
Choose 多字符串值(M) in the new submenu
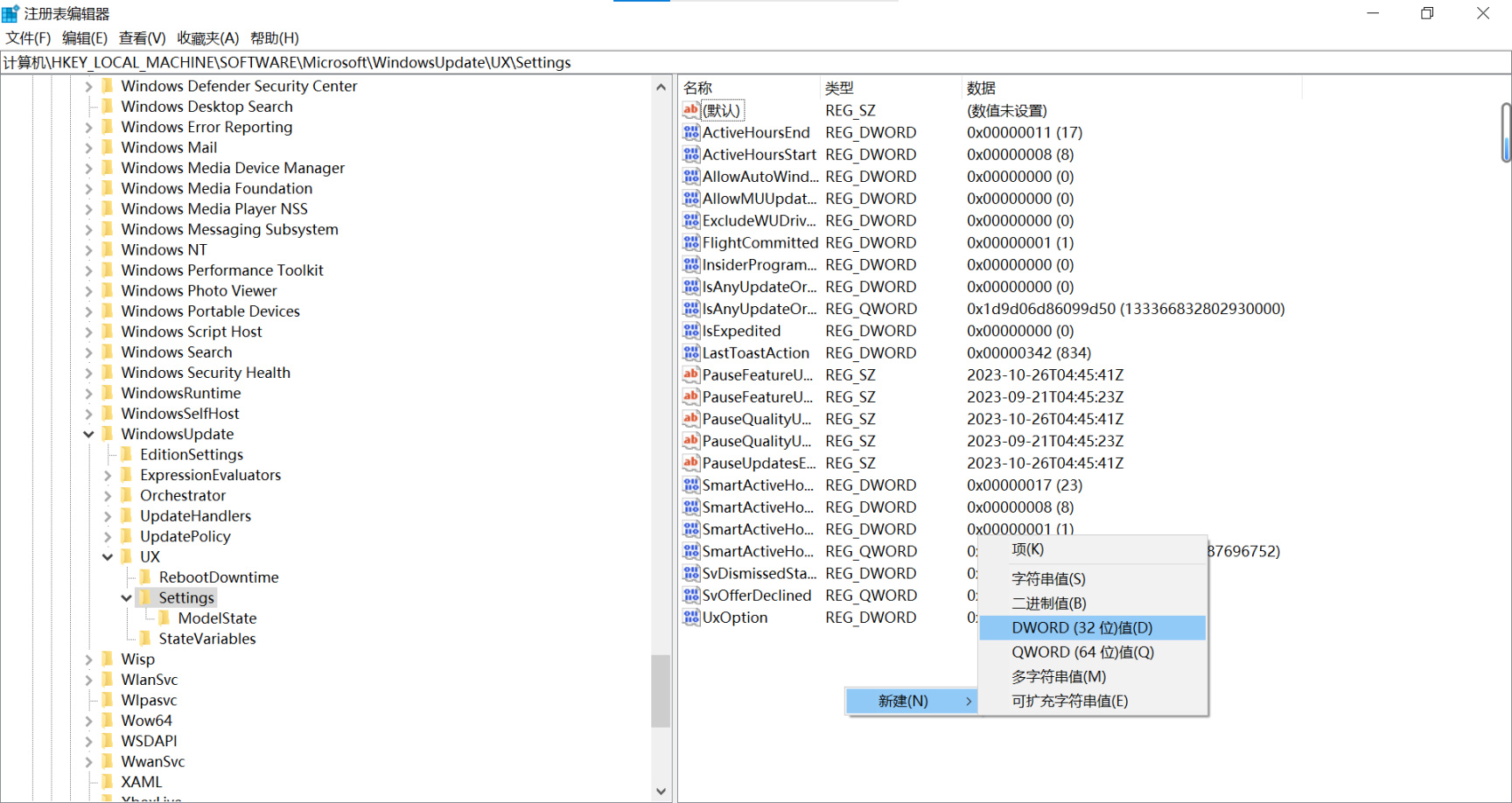(1093, 677)
